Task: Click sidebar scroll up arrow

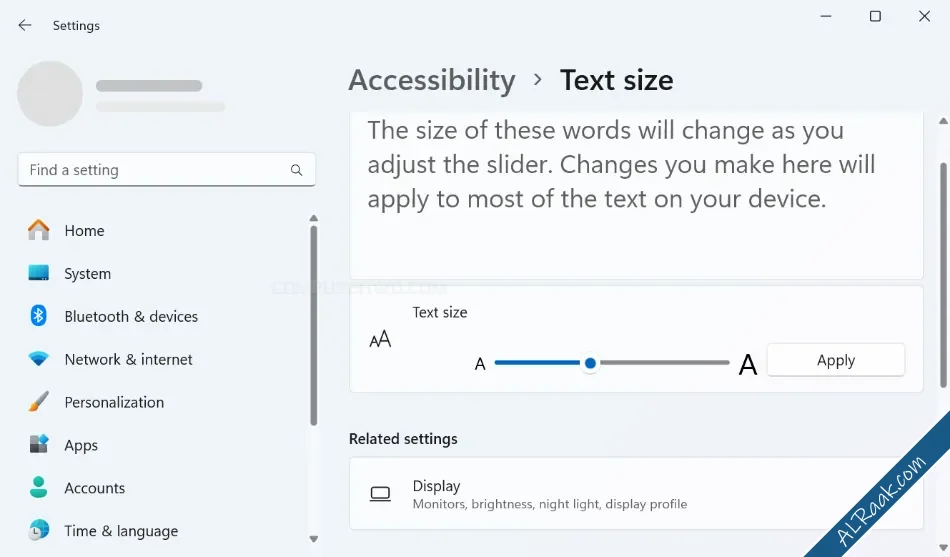Action: pyautogui.click(x=313, y=218)
